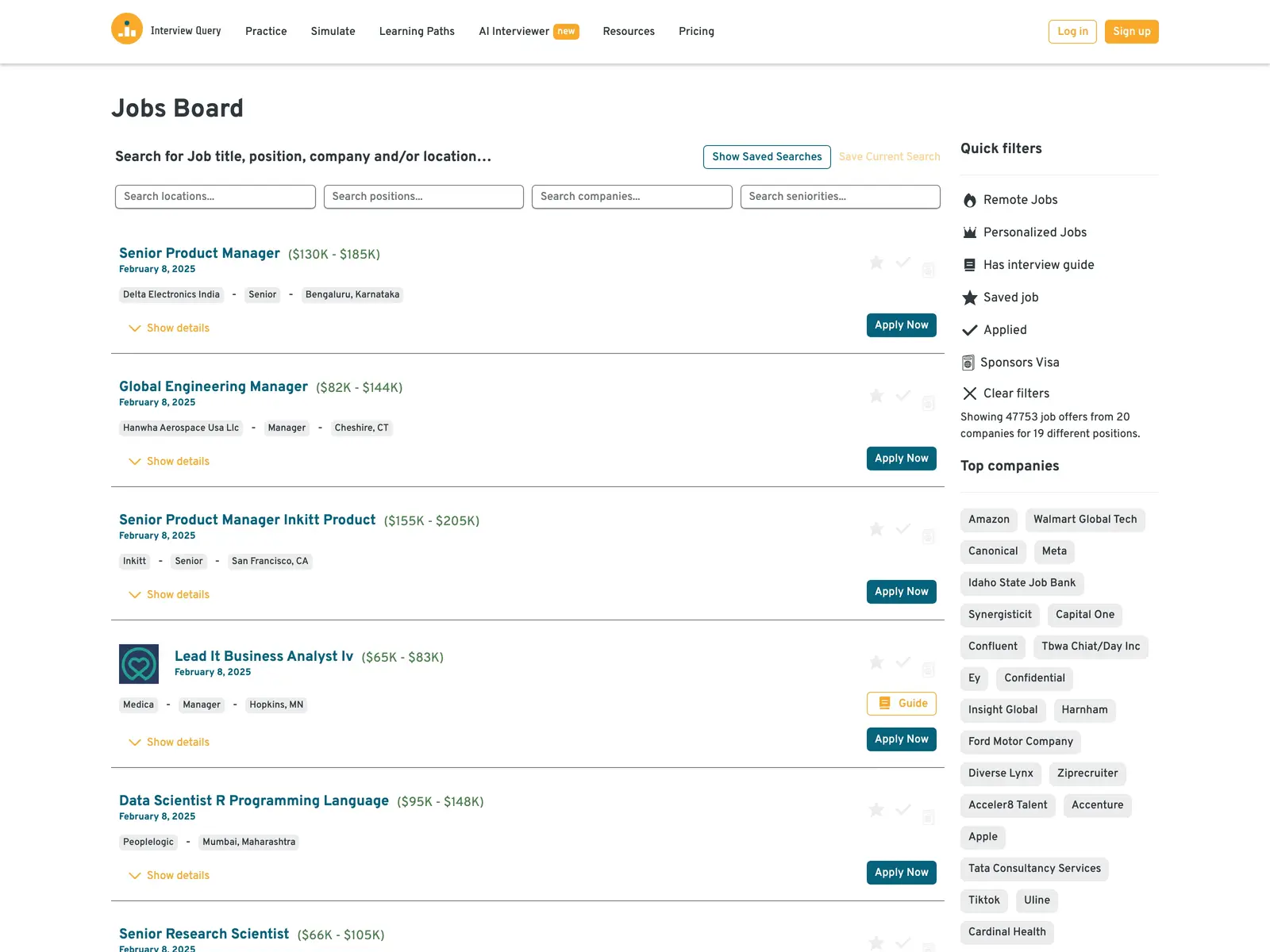Viewport: 1270px width, 952px height.
Task: Open the Learning Paths menu
Action: pos(417,32)
